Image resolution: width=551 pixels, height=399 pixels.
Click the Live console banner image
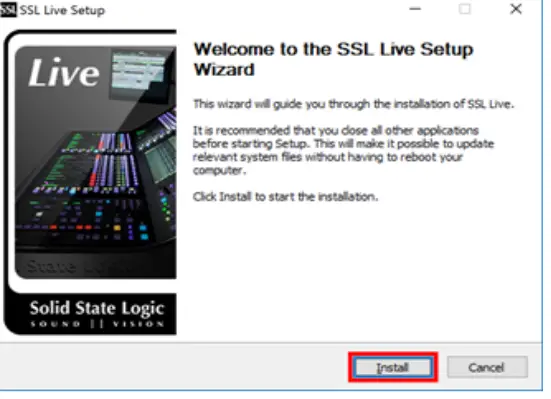coord(96,162)
